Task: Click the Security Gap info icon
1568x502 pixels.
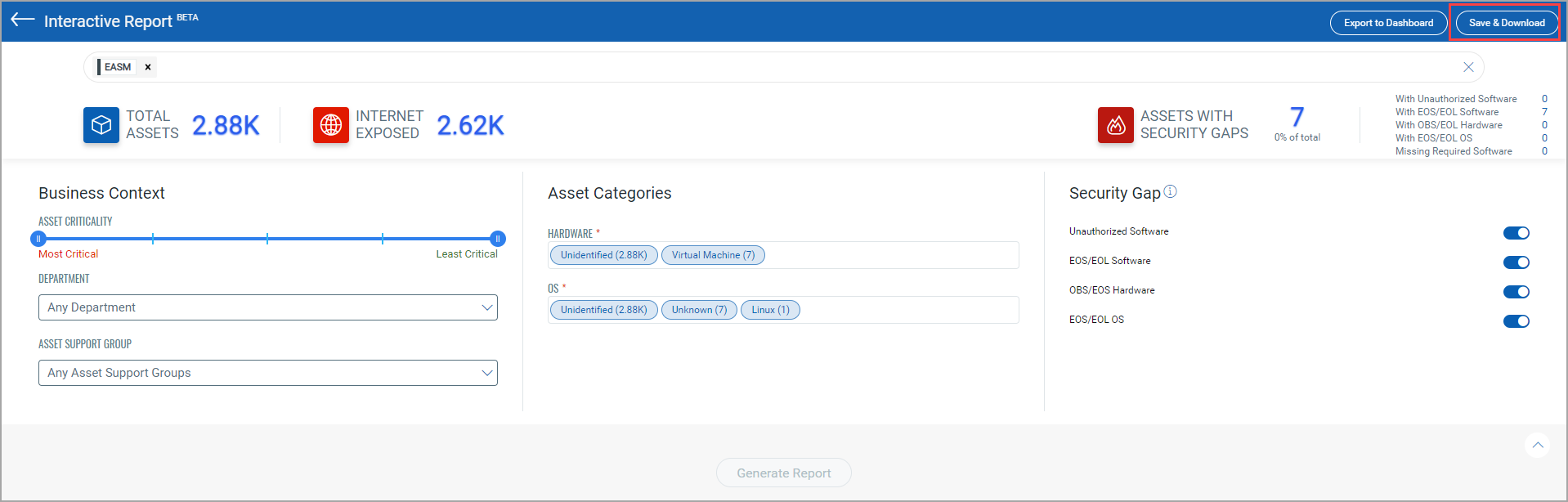Action: tap(1171, 191)
